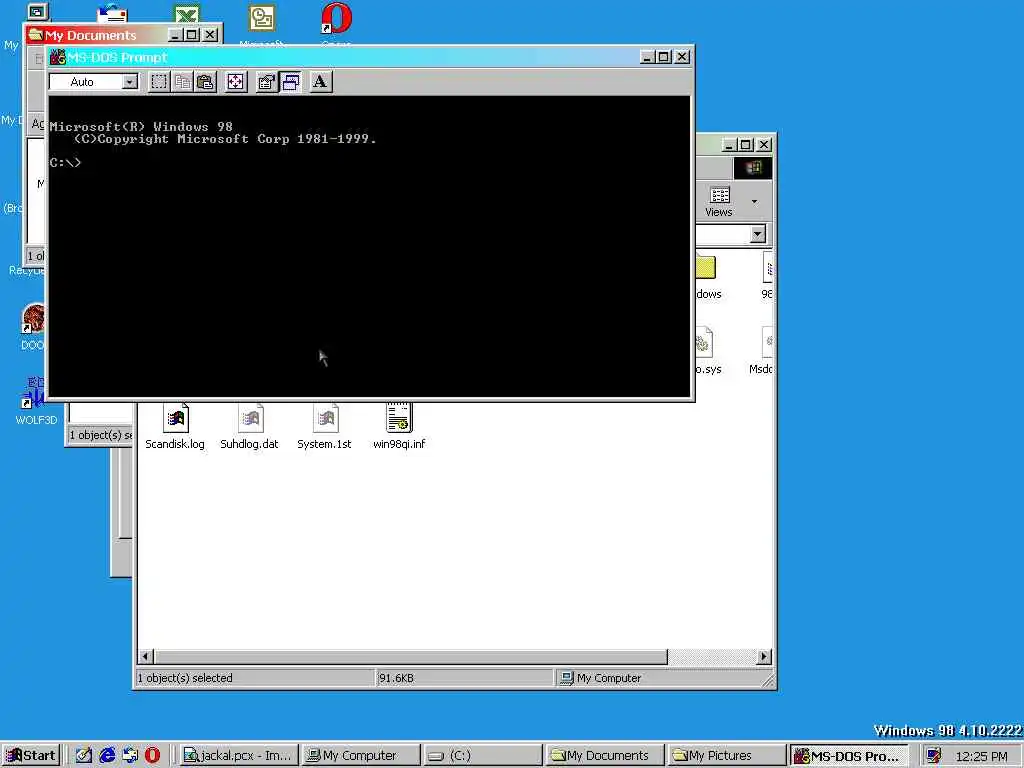Toggle the Background button in MS-DOS toolbar
The image size is (1024, 768).
click(291, 82)
